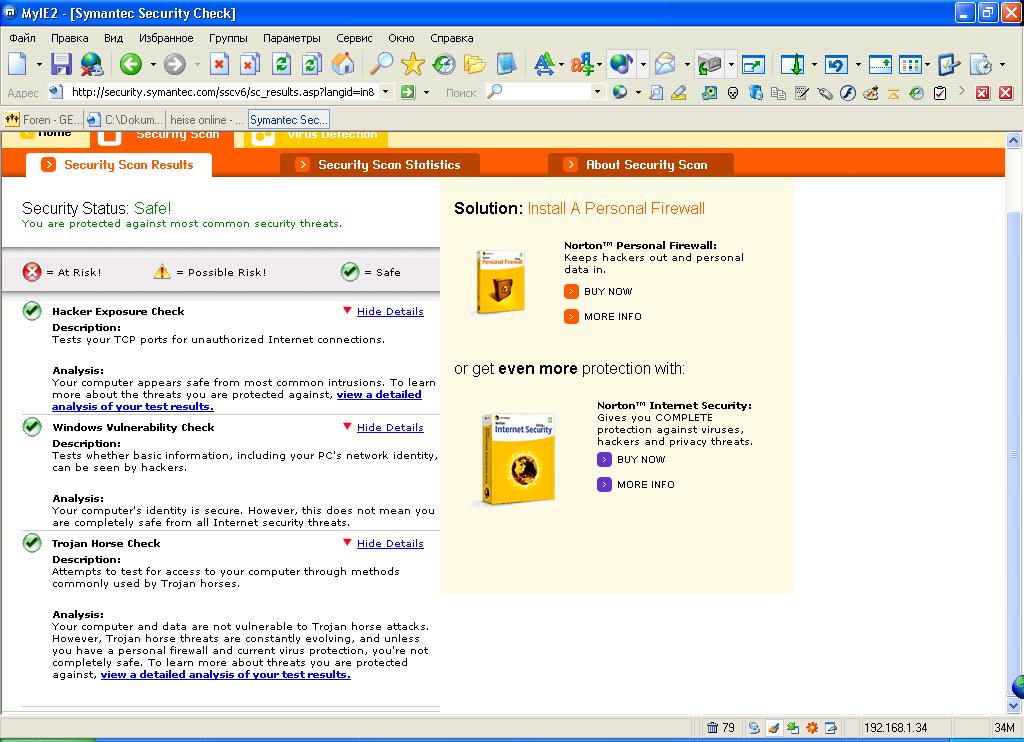Click the orange gear icon in status bar

812,728
